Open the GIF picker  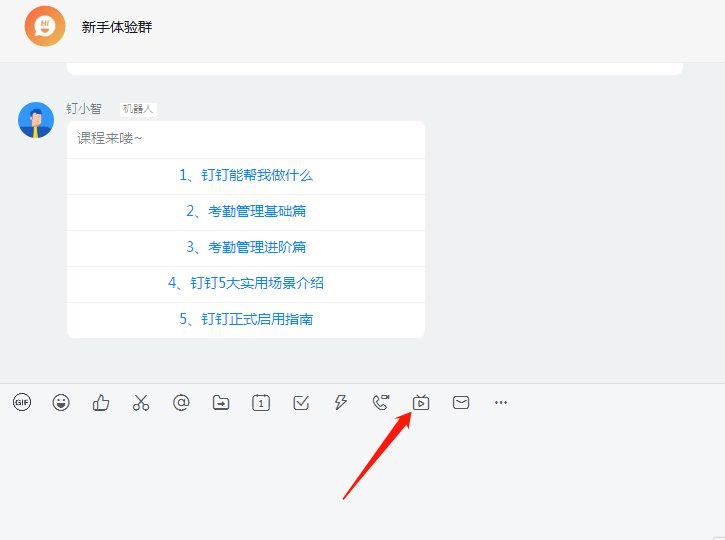(x=22, y=402)
